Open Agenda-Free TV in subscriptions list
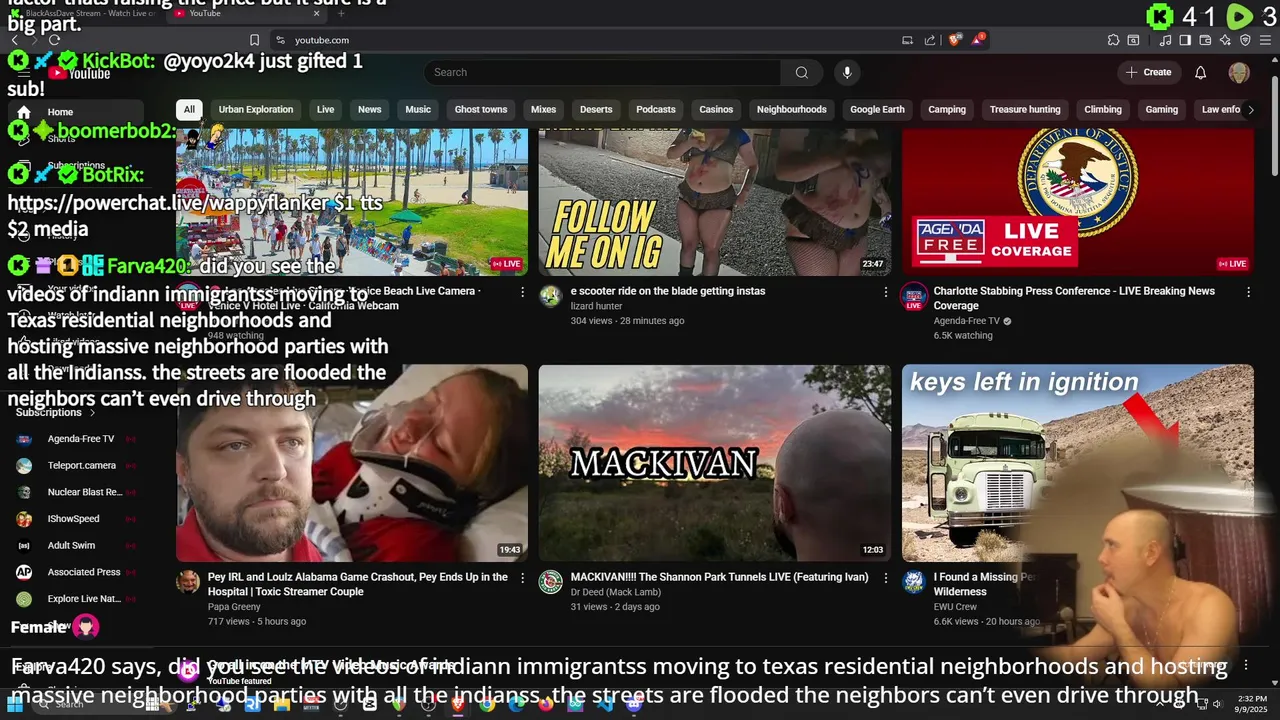 pyautogui.click(x=75, y=439)
